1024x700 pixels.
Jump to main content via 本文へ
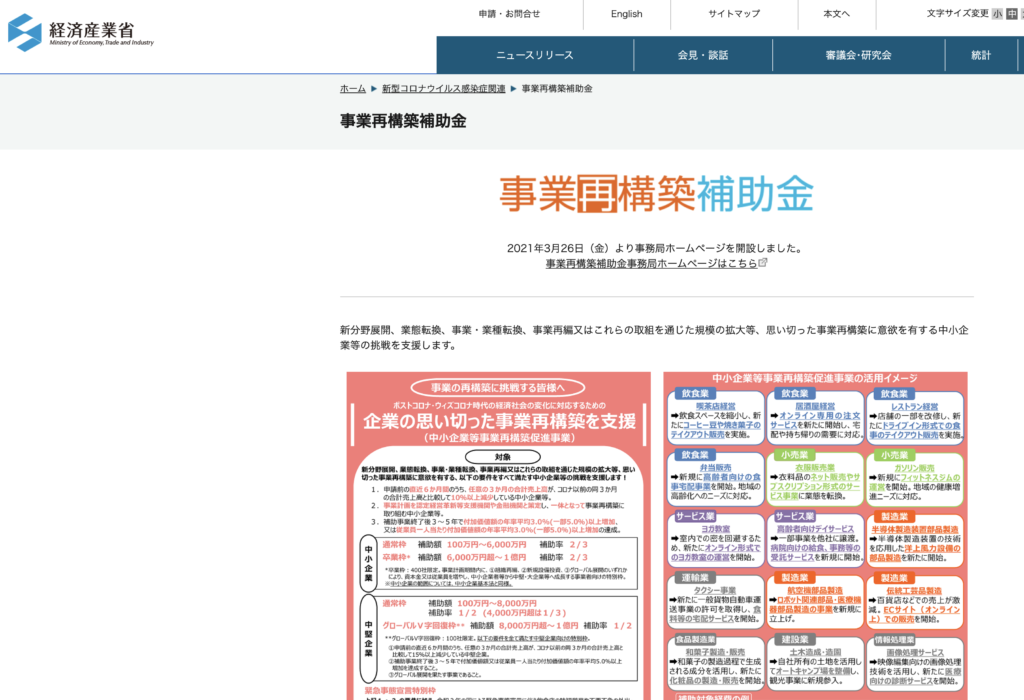[837, 14]
